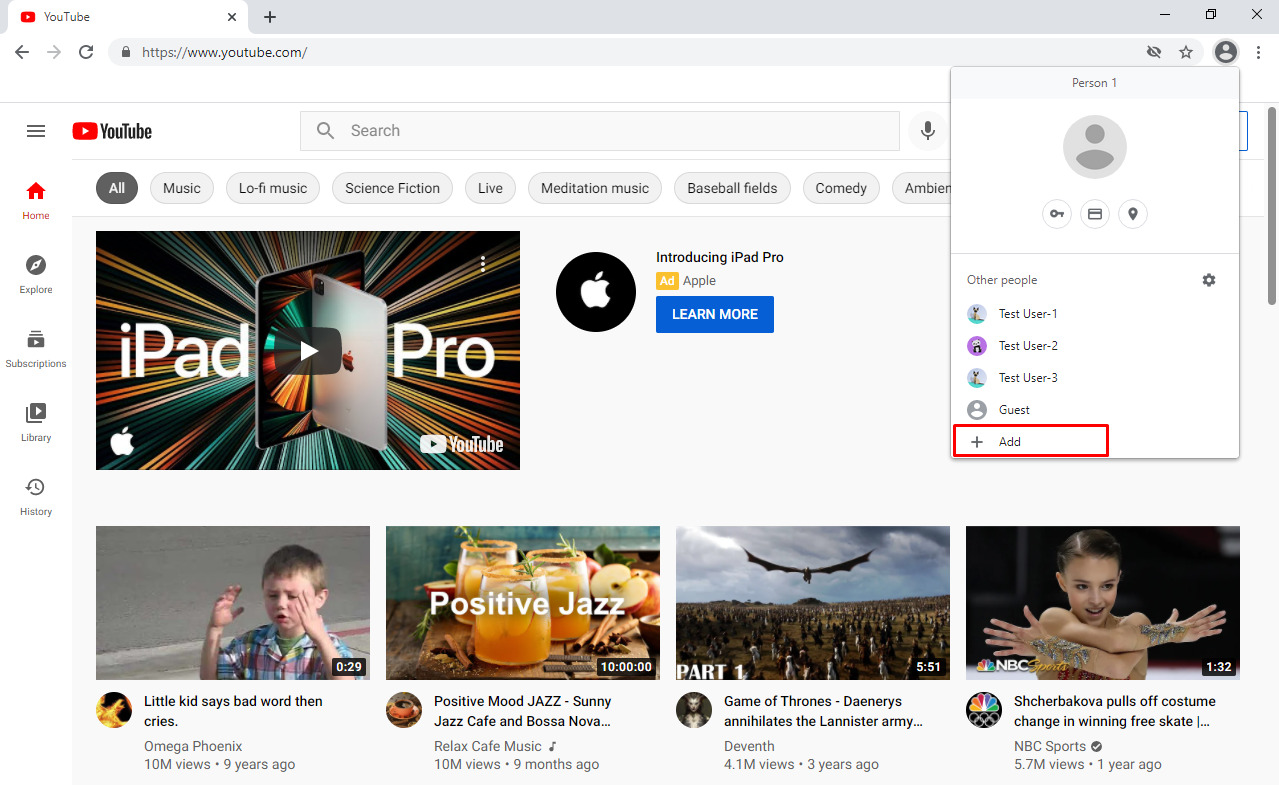Open the Game of Thrones video thumbnail
Image resolution: width=1279 pixels, height=785 pixels.
[813, 603]
